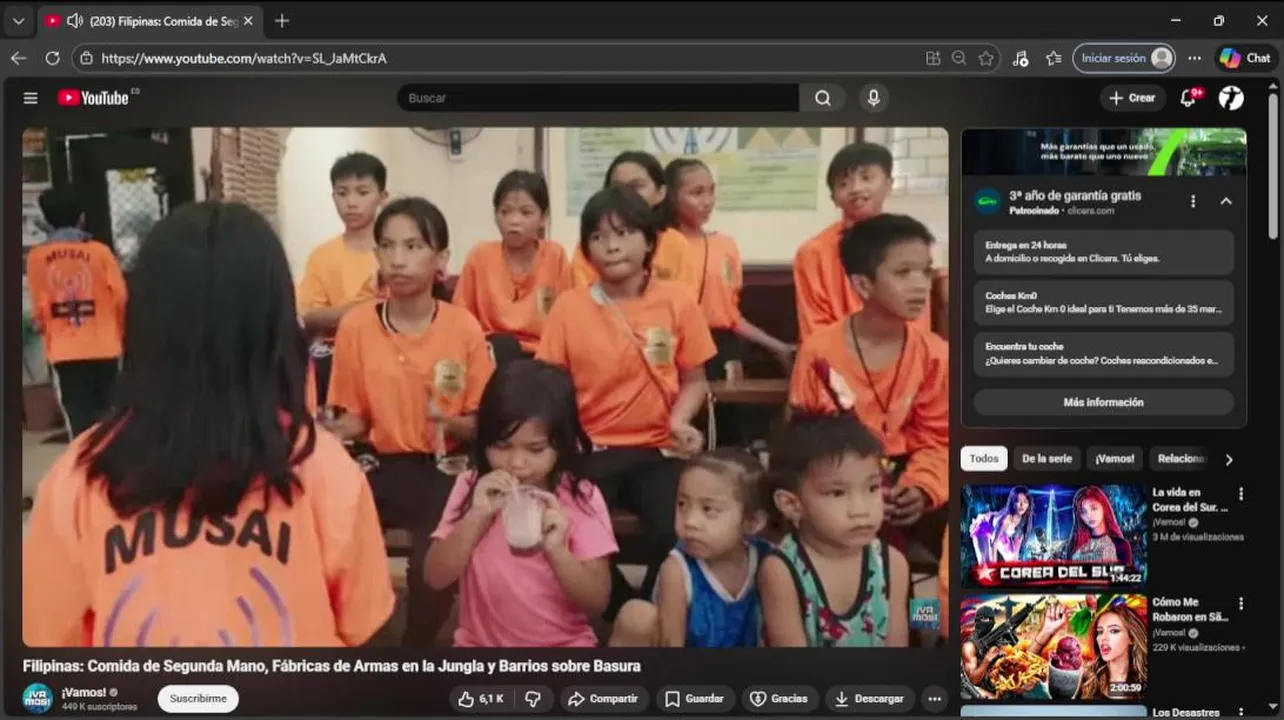Screen dimensions: 1284x720
Task: Click the Crear button
Action: 1132,98
